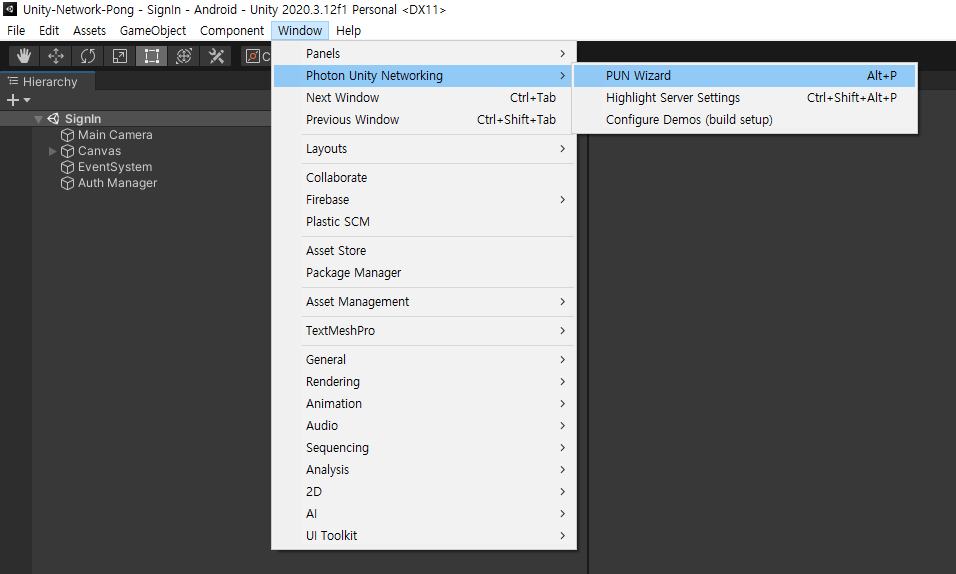The width and height of the screenshot is (956, 574).
Task: Click the EventSystem cube icon
Action: pos(67,167)
